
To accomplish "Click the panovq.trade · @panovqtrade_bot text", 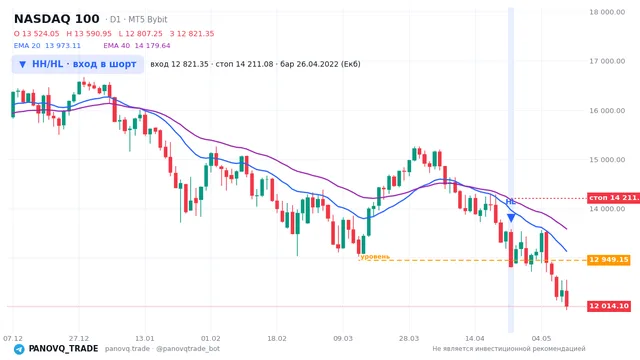I will coord(162,349).
